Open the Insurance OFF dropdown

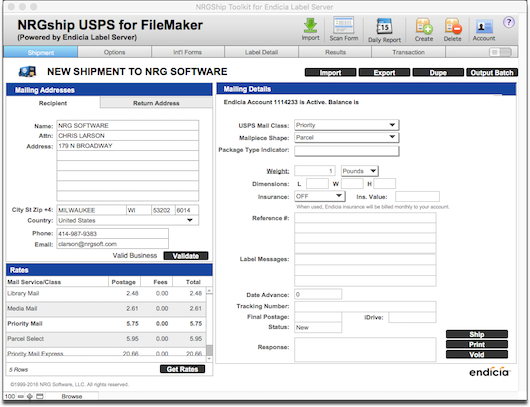(x=319, y=196)
